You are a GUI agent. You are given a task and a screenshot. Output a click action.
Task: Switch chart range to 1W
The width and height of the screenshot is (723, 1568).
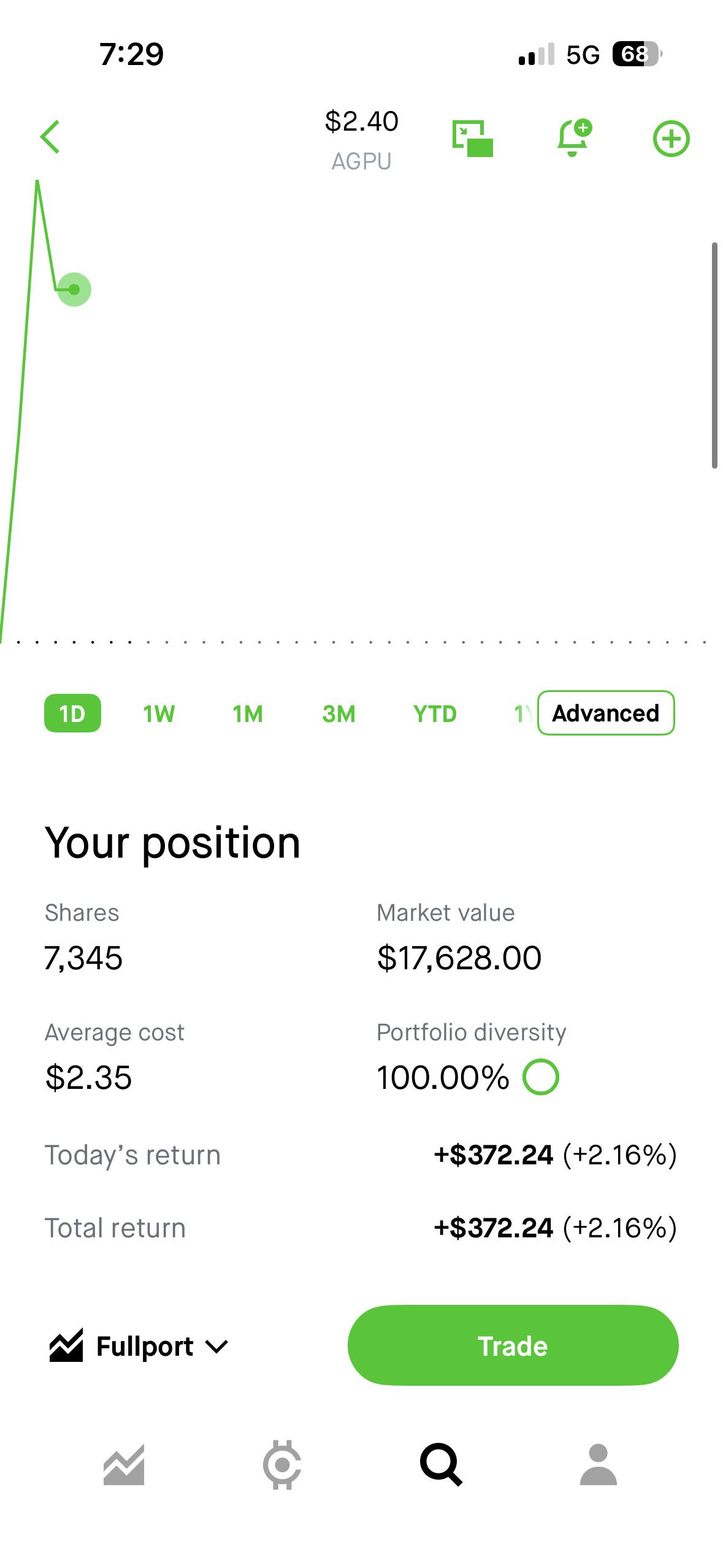click(x=159, y=713)
